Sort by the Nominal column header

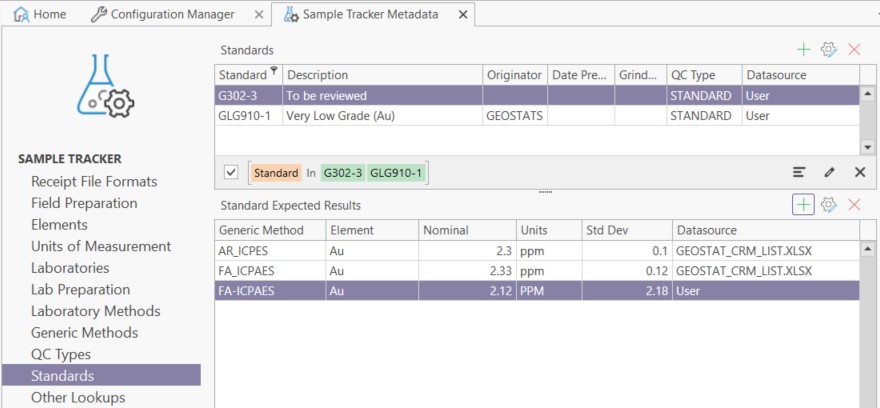tap(465, 230)
